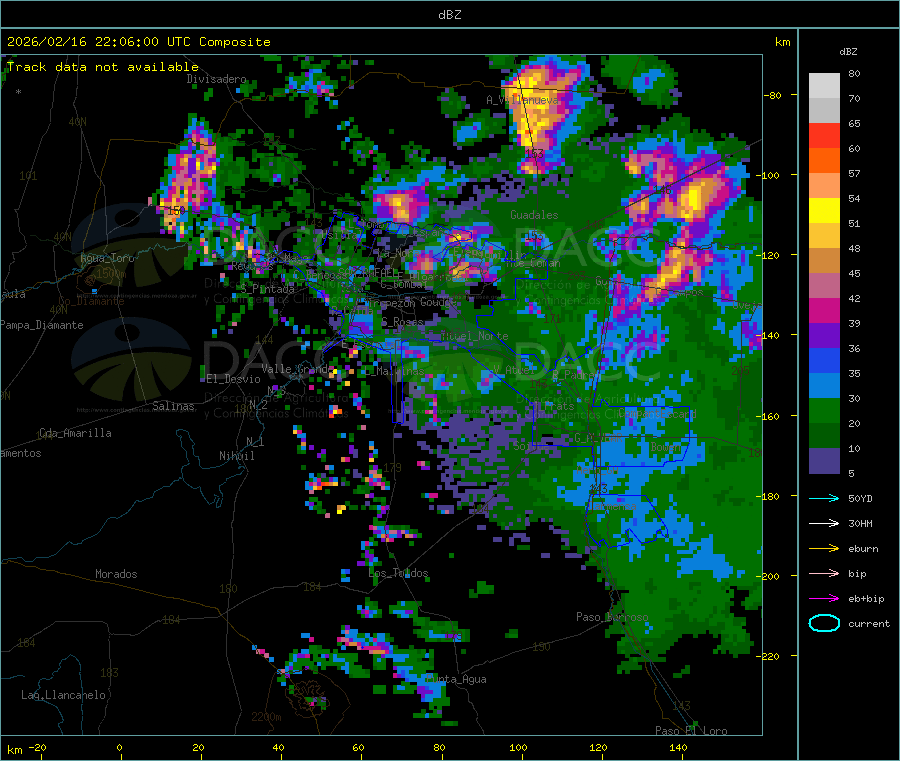Click the 'Lag.Llancanelo' place label

coord(63,695)
